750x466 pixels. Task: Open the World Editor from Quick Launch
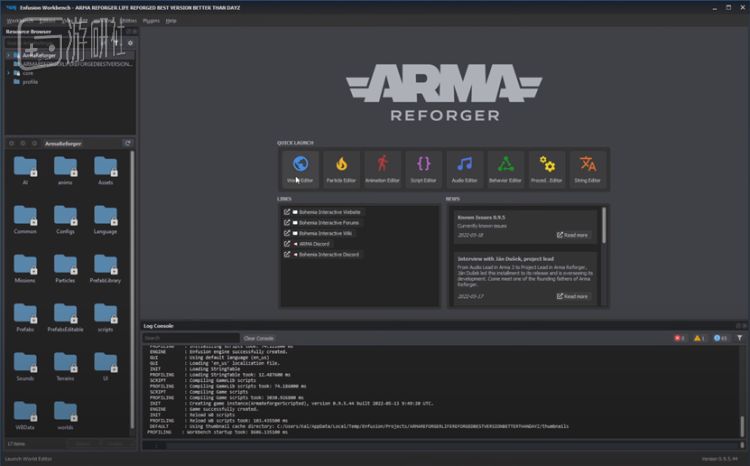[x=300, y=168]
